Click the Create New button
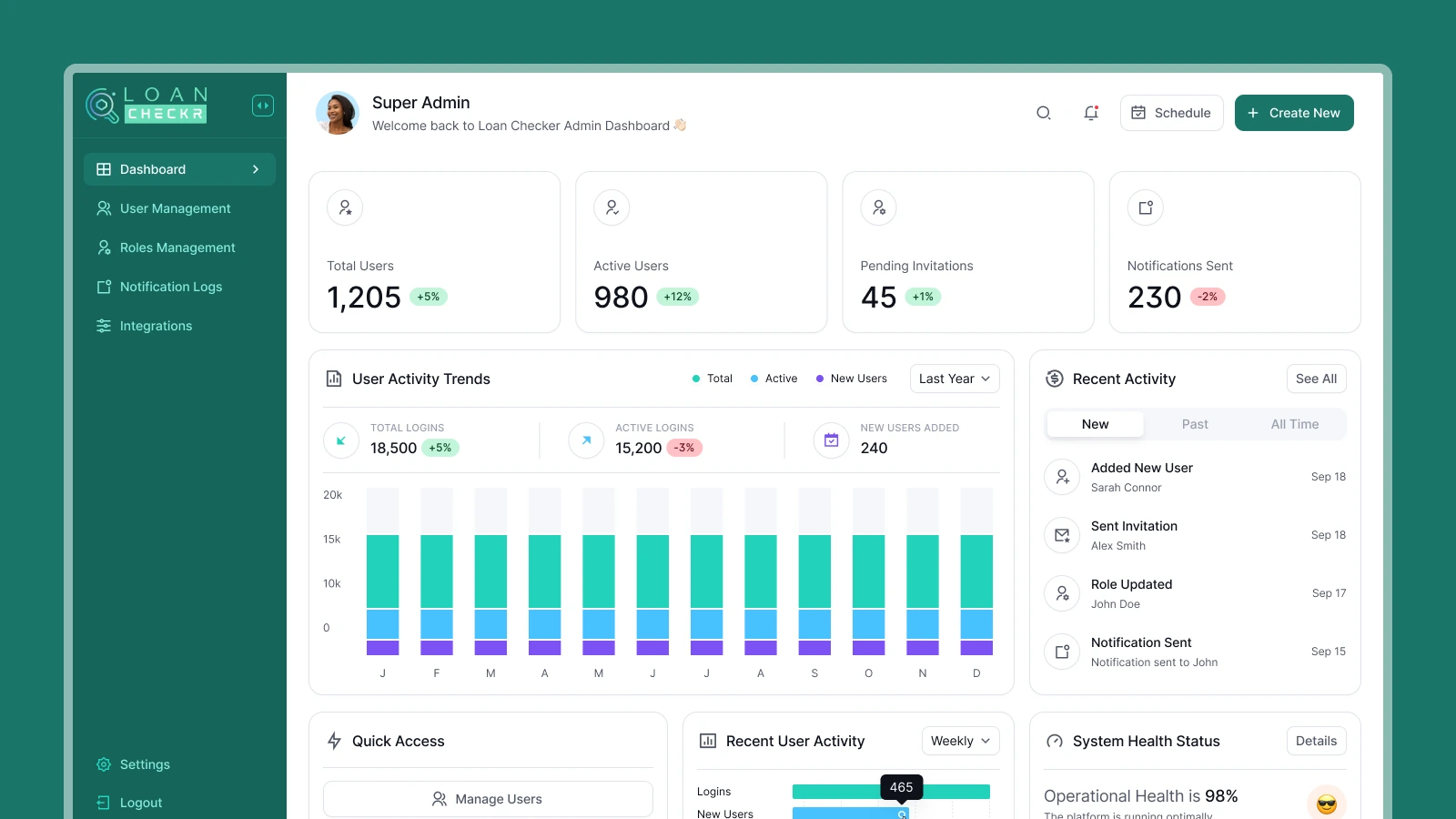 [1294, 113]
